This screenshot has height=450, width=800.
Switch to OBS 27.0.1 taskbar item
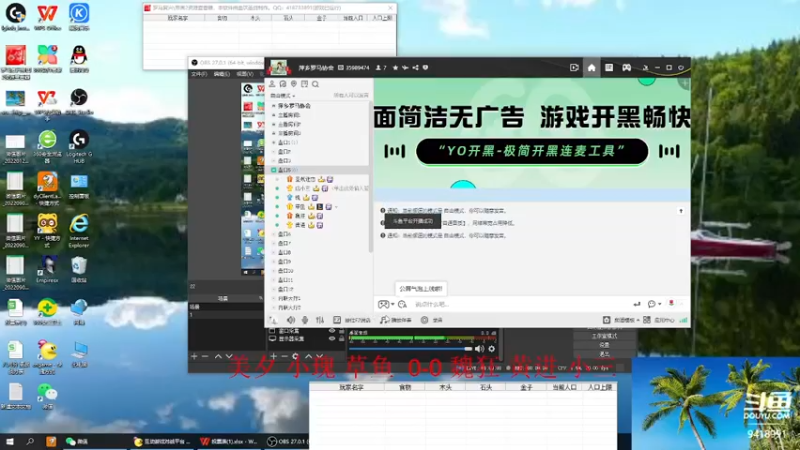pos(288,441)
